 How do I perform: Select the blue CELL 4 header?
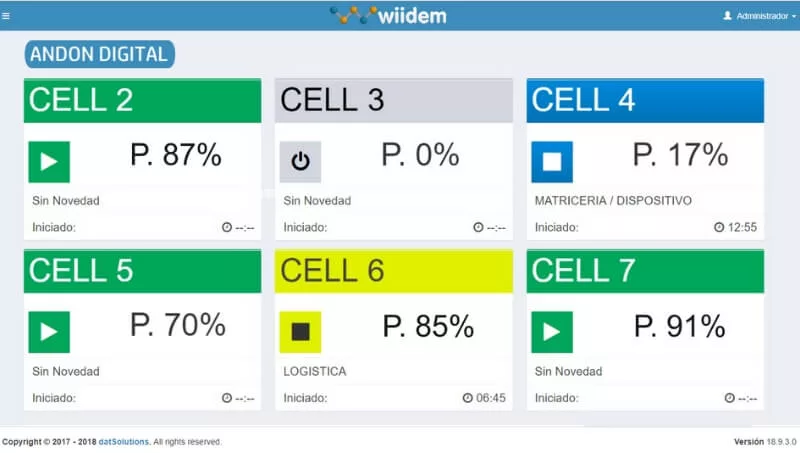[645, 100]
